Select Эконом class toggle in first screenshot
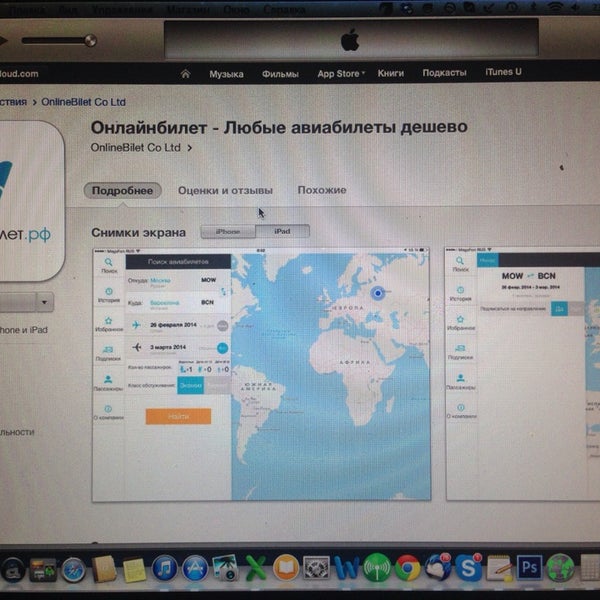 pos(190,385)
